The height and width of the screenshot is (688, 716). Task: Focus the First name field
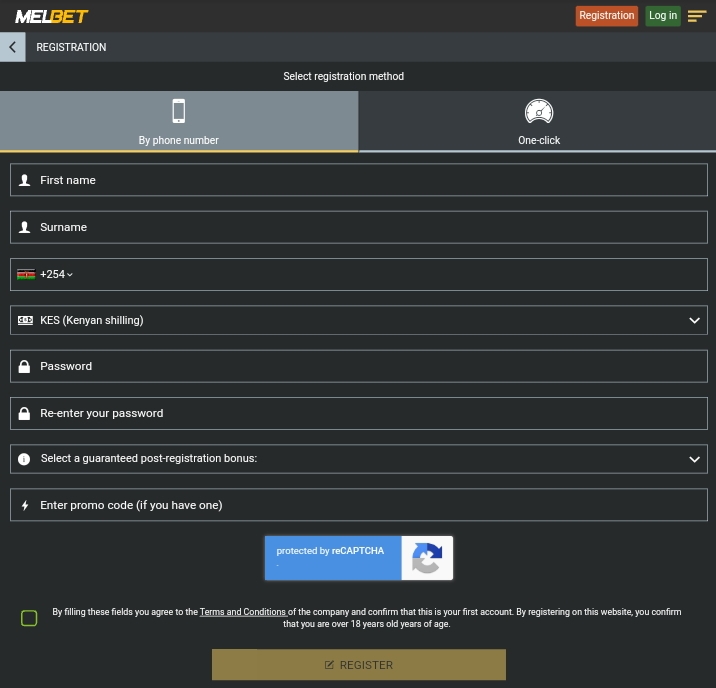359,180
